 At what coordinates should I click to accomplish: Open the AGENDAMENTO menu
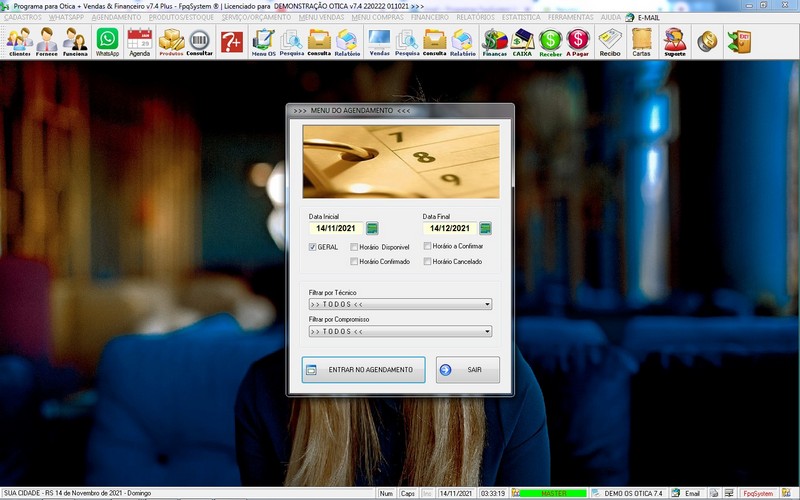[x=116, y=17]
